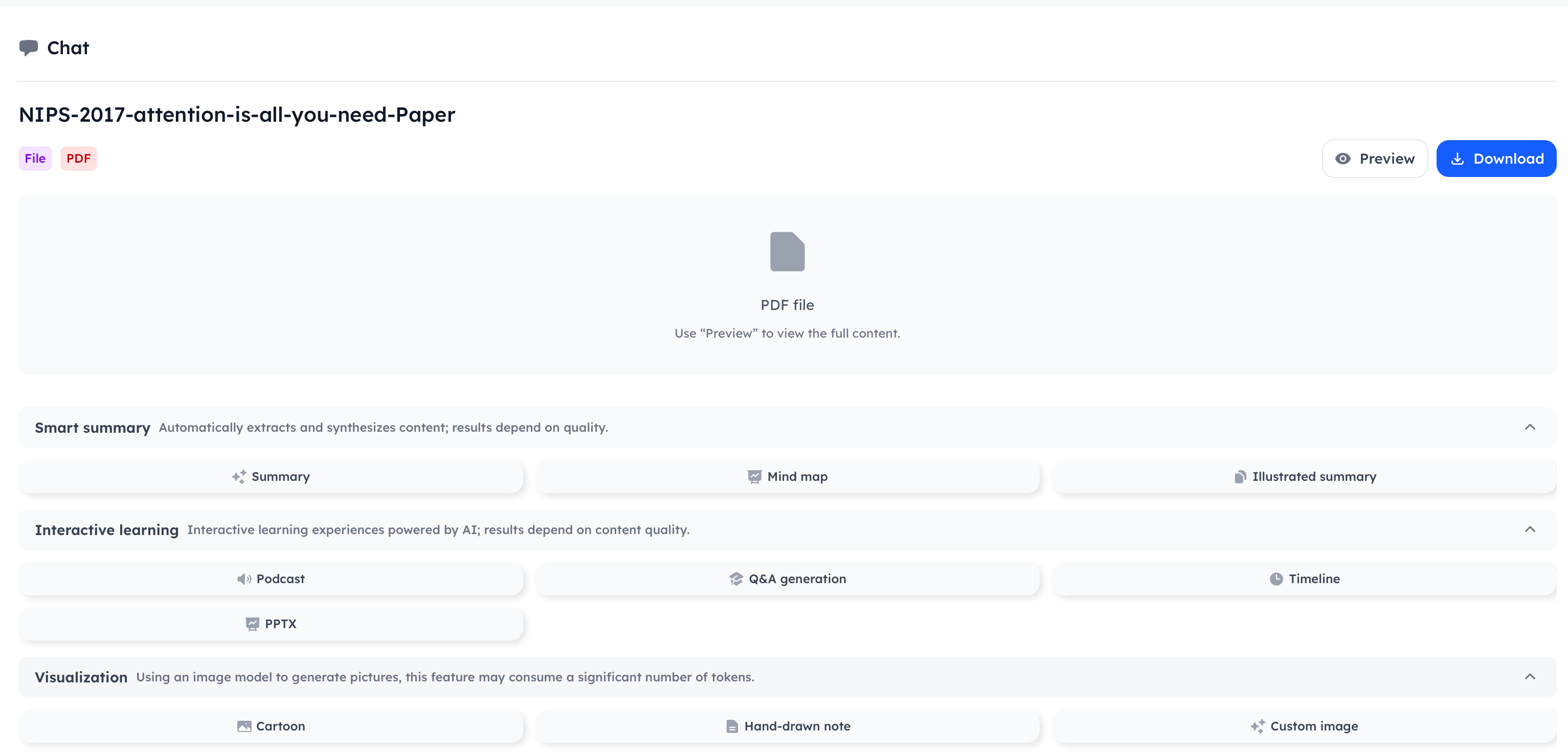Screen dimensions: 1568x755
Task: Click the PPTX presentation icon
Action: [x=252, y=624]
